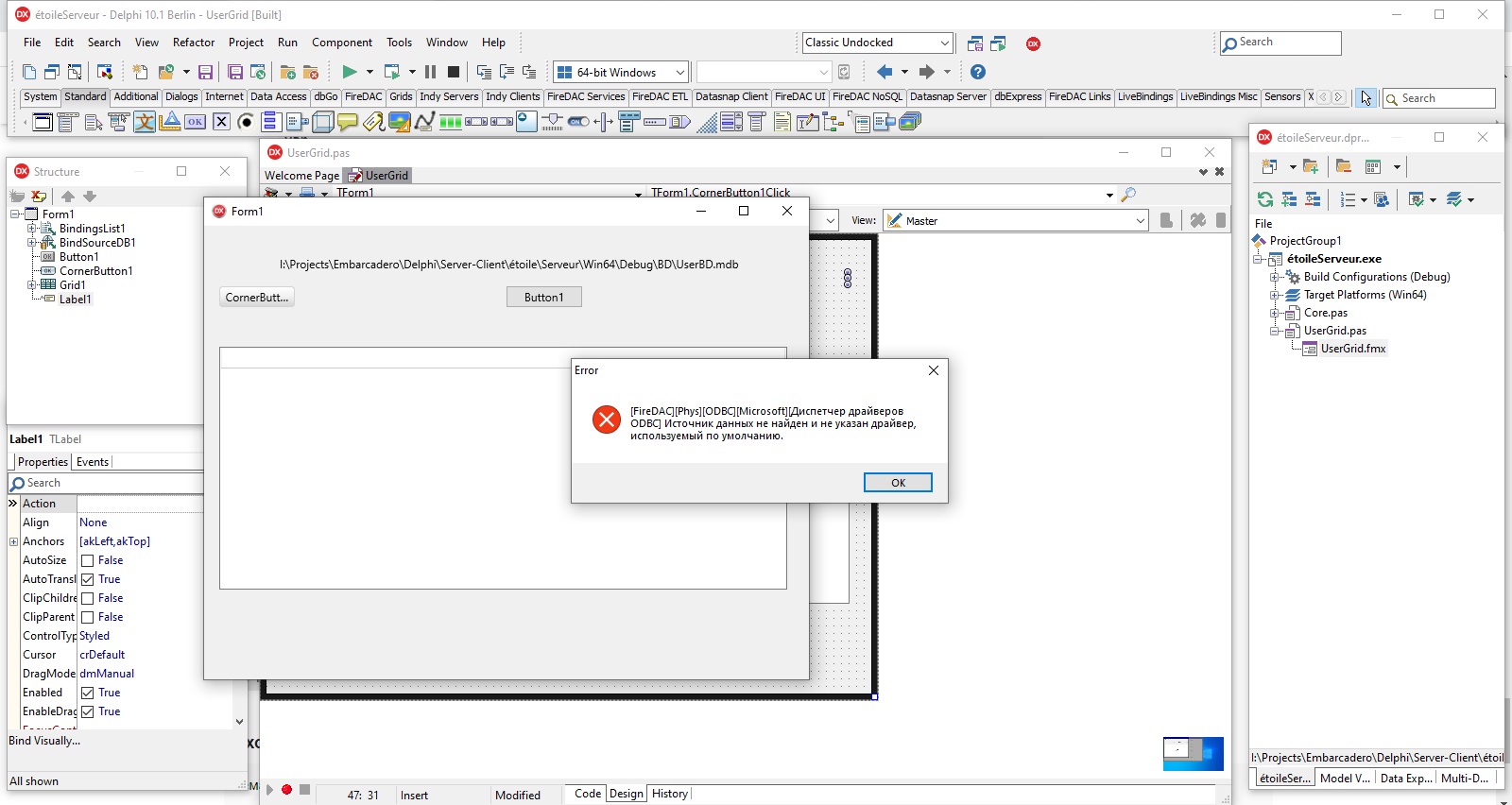
Task: Collapse the UserGrid.pas node
Action: coord(1275,331)
